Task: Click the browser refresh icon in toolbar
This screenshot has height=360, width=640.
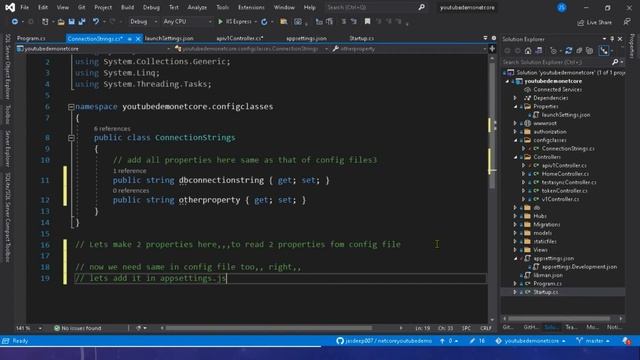Action: tap(264, 22)
